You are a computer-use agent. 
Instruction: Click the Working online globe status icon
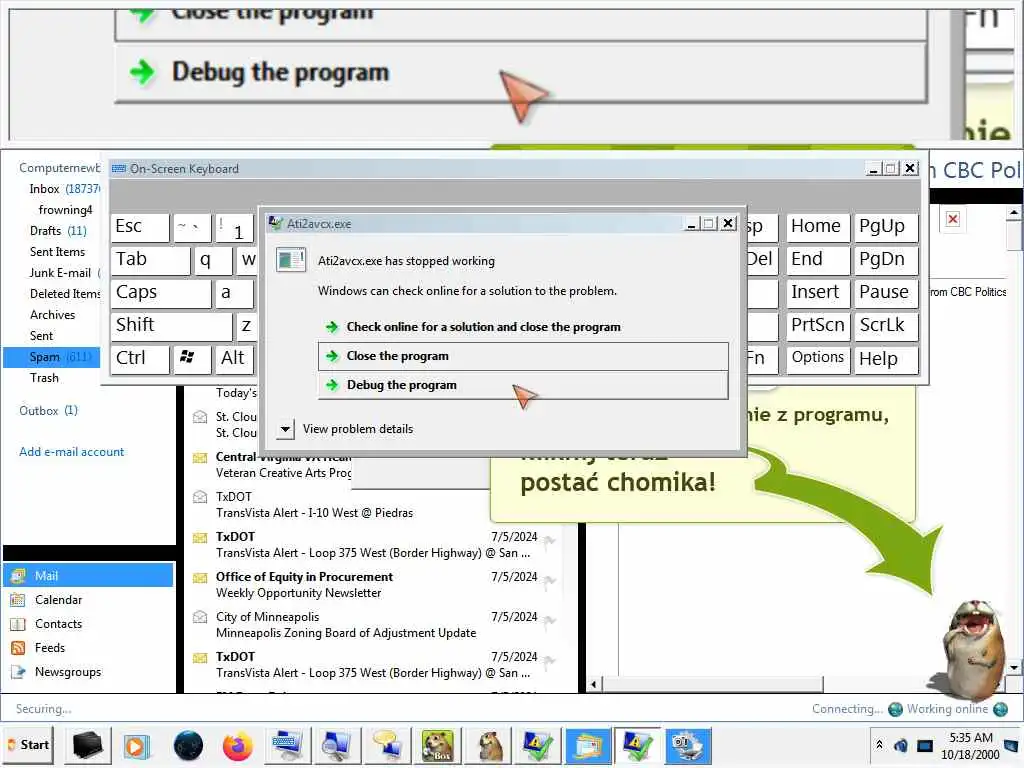1000,709
